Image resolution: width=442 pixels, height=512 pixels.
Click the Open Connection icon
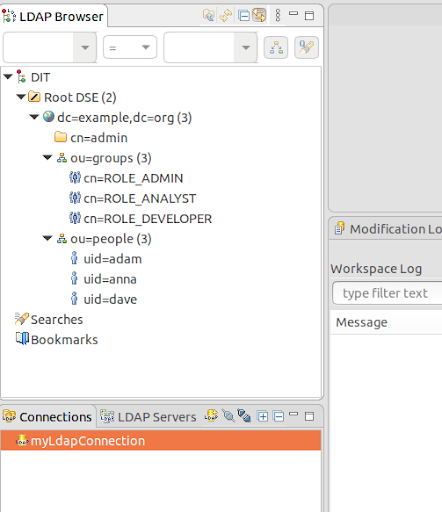click(228, 416)
